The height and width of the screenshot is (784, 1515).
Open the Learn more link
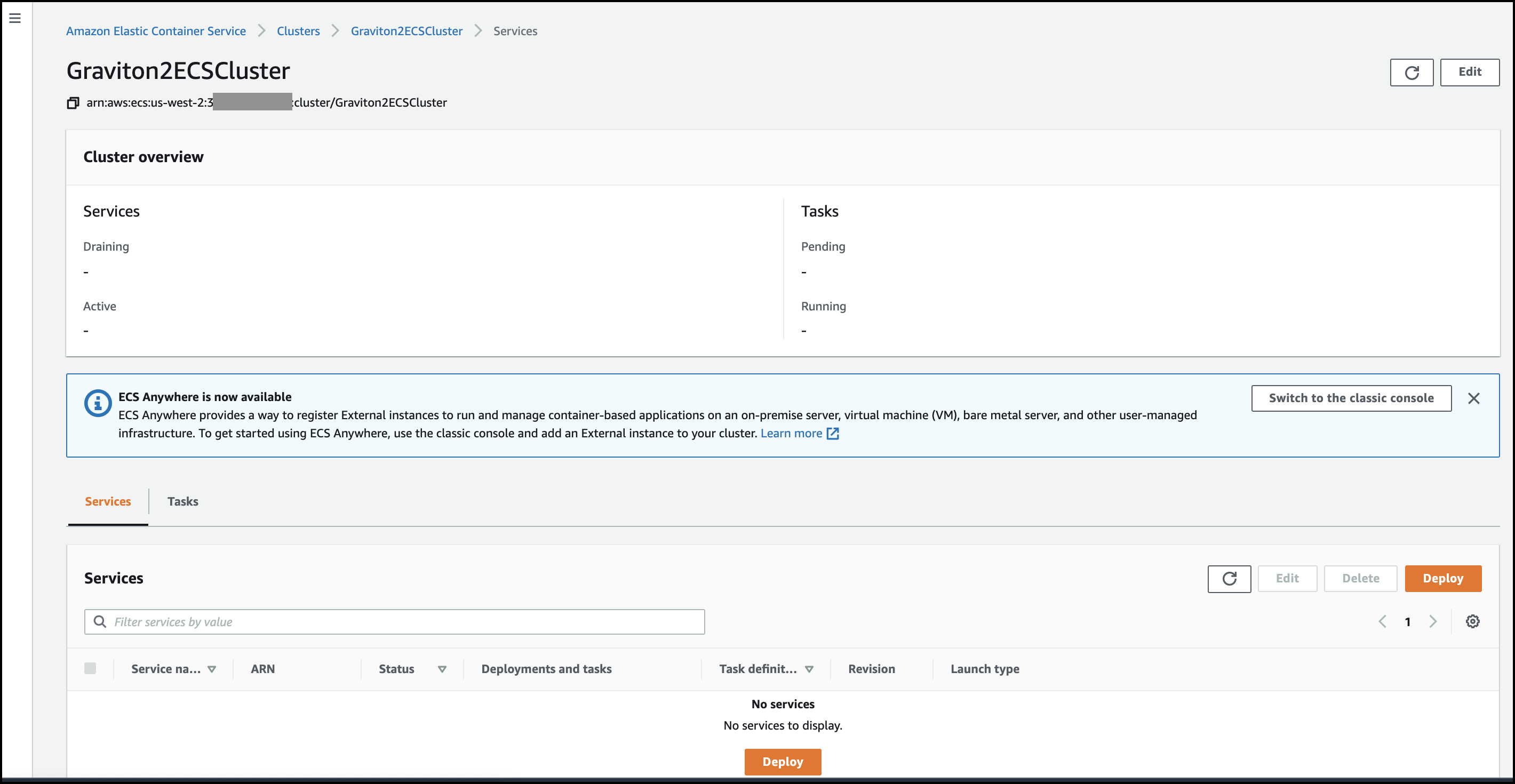pos(799,434)
